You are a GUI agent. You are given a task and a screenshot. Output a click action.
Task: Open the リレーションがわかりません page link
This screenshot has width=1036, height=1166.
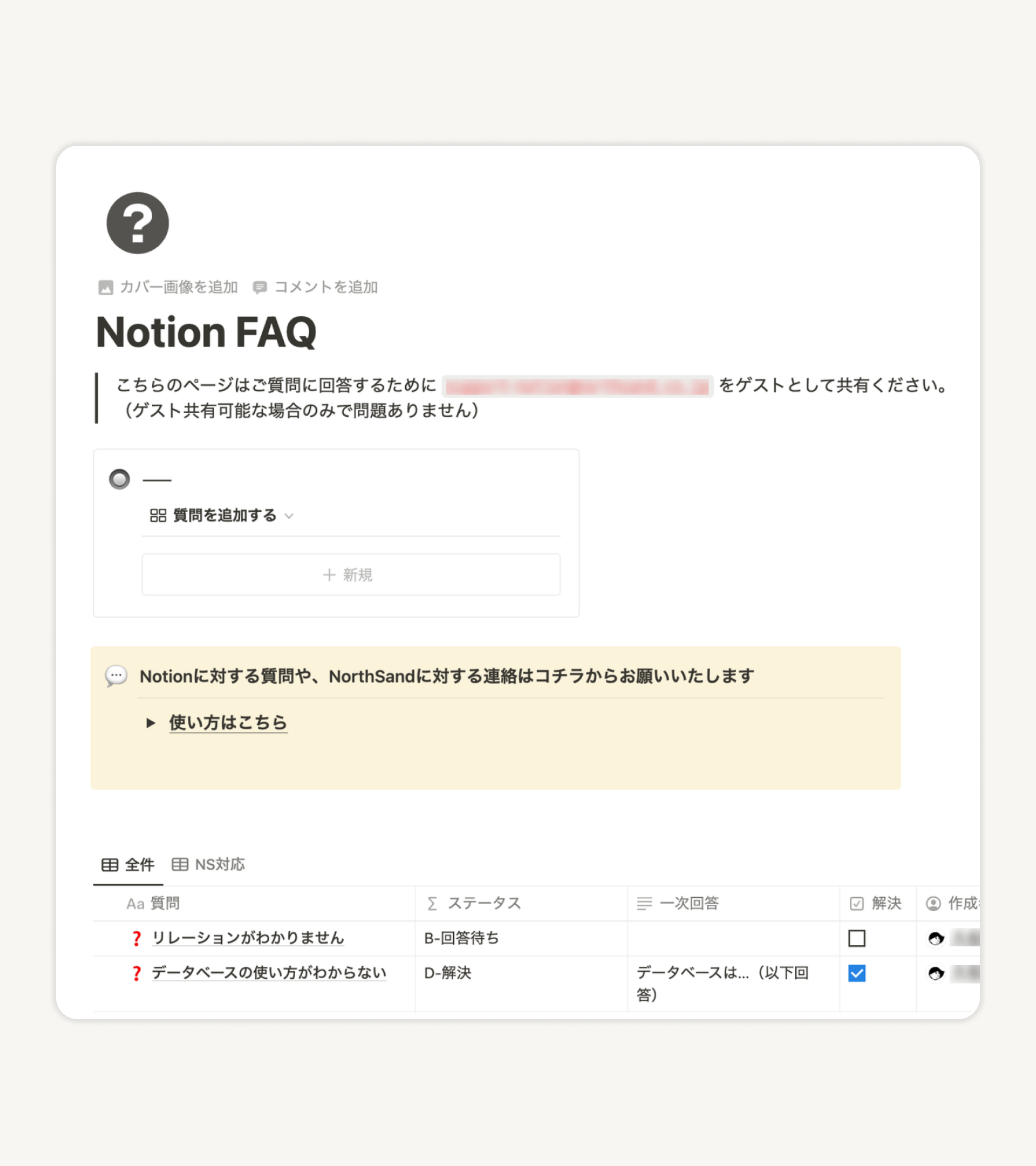coord(248,938)
